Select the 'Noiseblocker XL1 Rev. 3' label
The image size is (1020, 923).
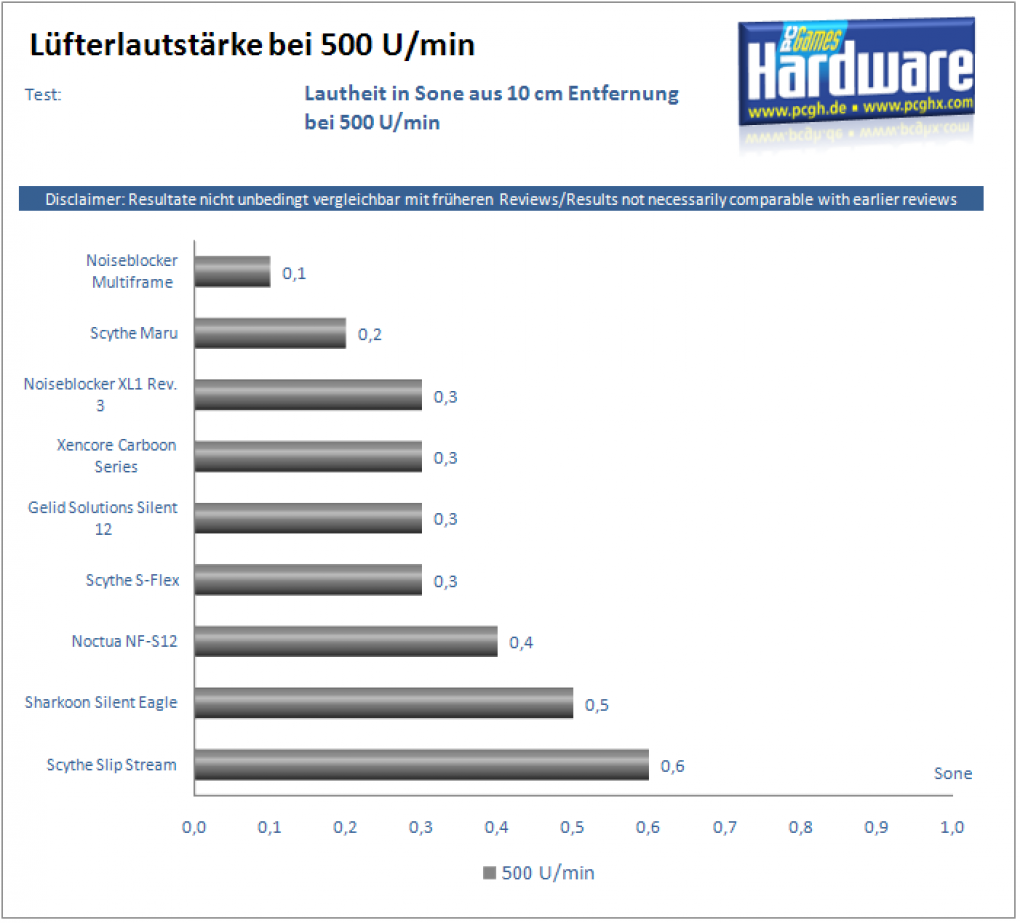point(100,395)
